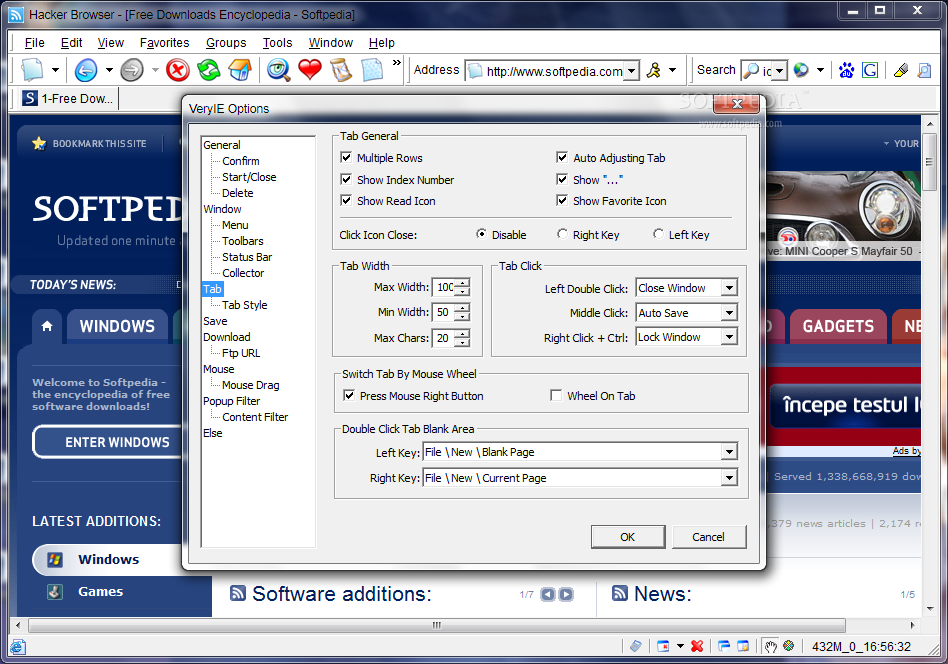
Task: Open the search box dropdown arrow
Action: [779, 71]
